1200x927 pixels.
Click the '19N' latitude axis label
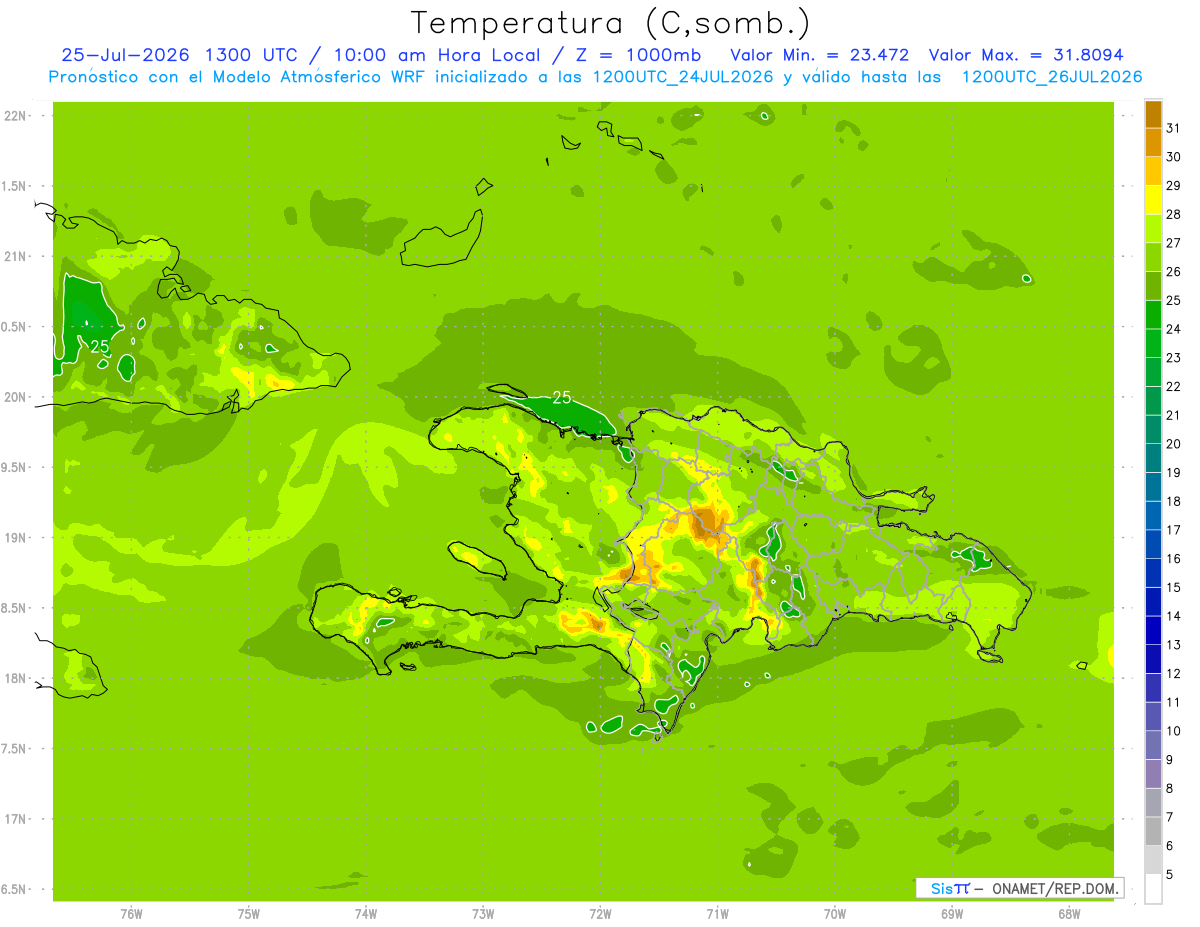point(15,538)
